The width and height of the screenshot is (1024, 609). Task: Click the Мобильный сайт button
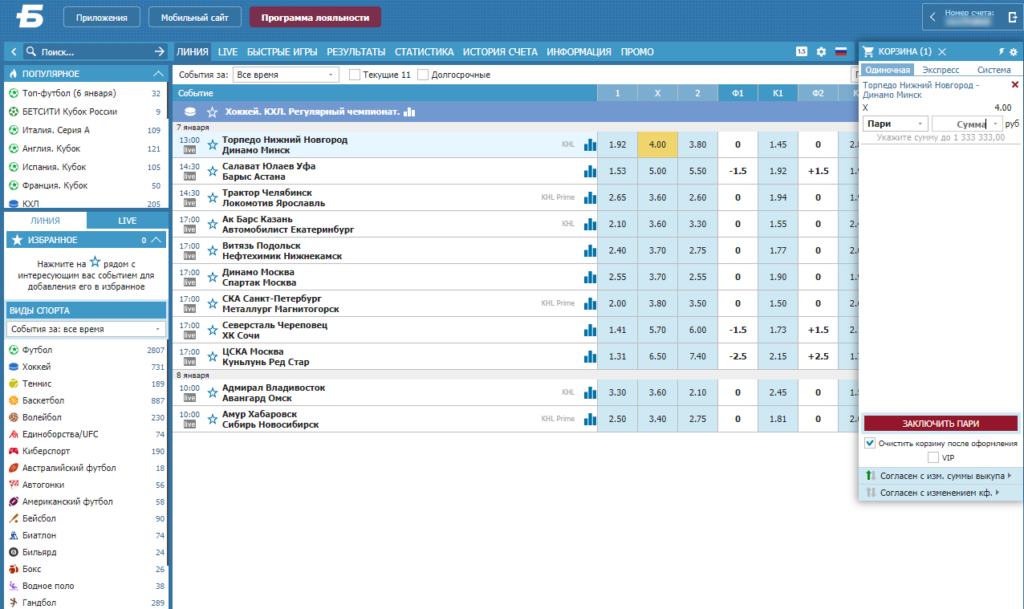pos(195,18)
